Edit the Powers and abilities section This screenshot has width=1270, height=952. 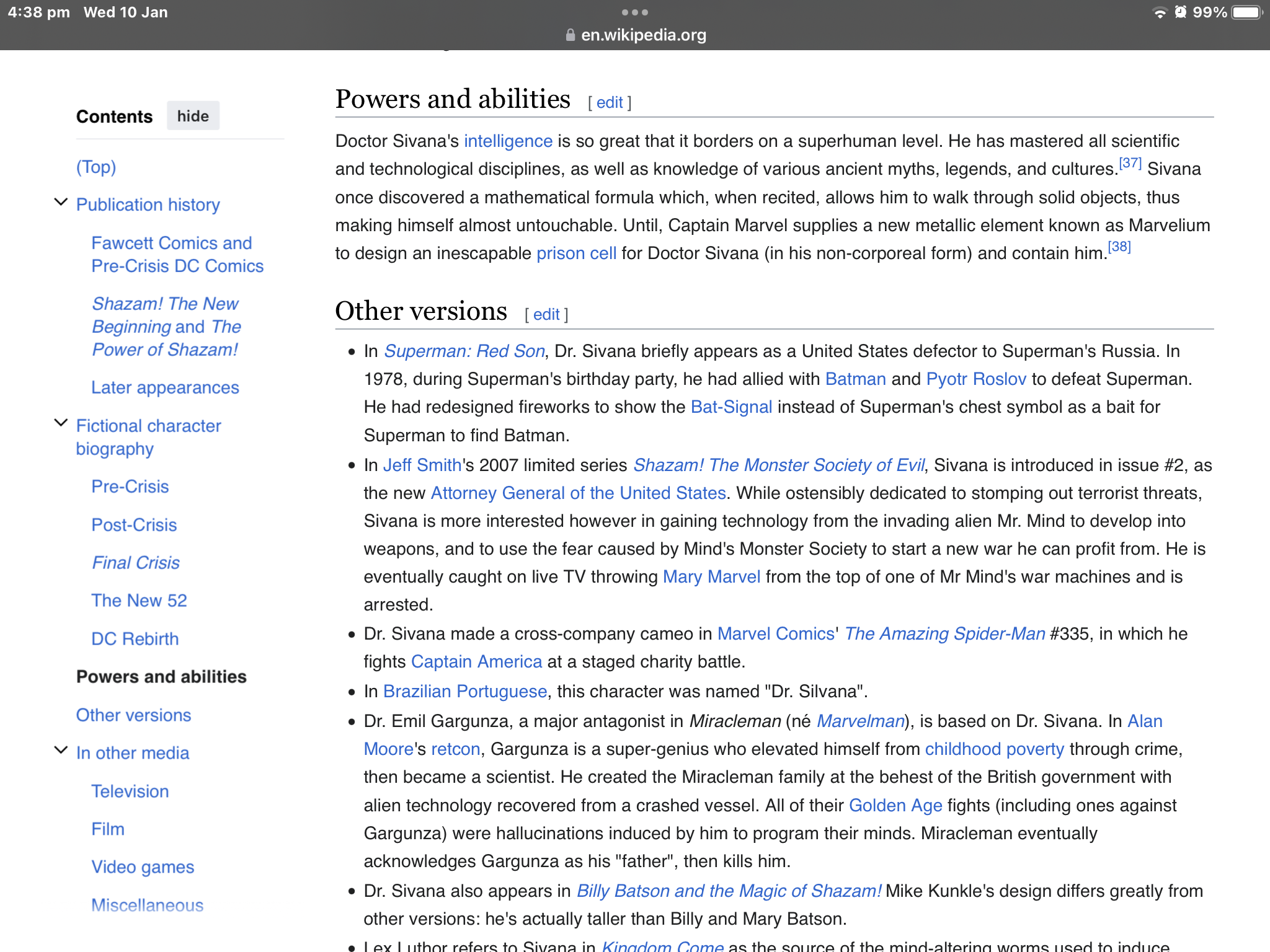click(609, 102)
